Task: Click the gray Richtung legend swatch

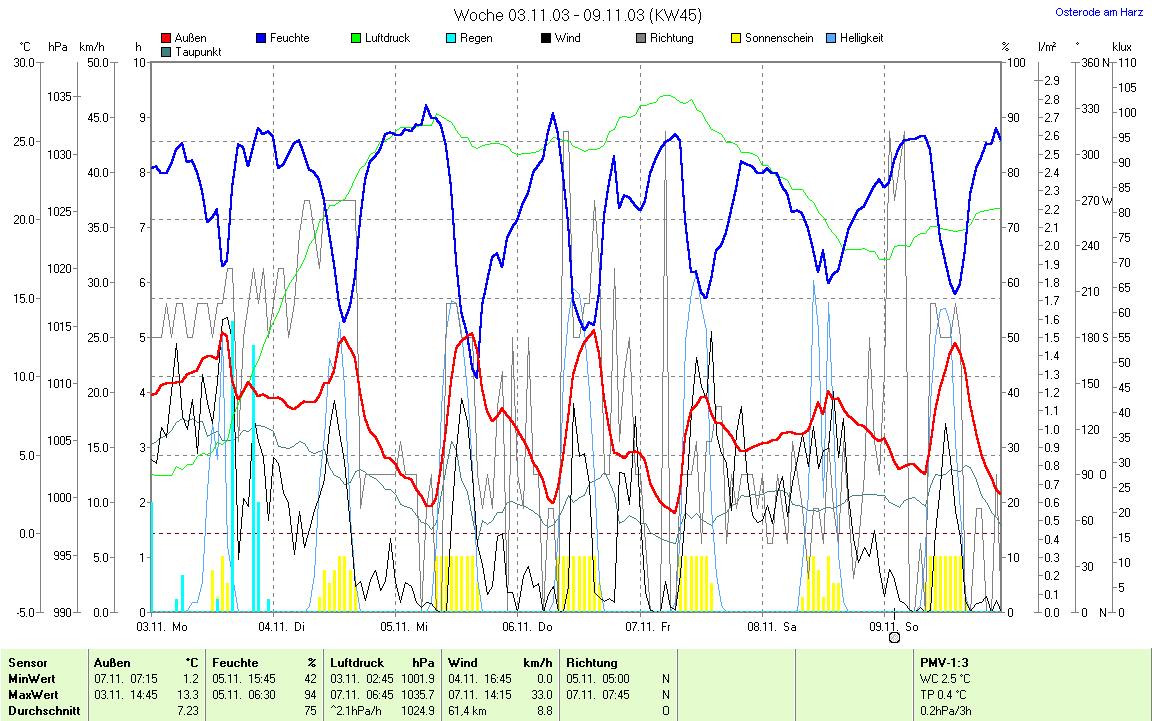Action: [641, 39]
